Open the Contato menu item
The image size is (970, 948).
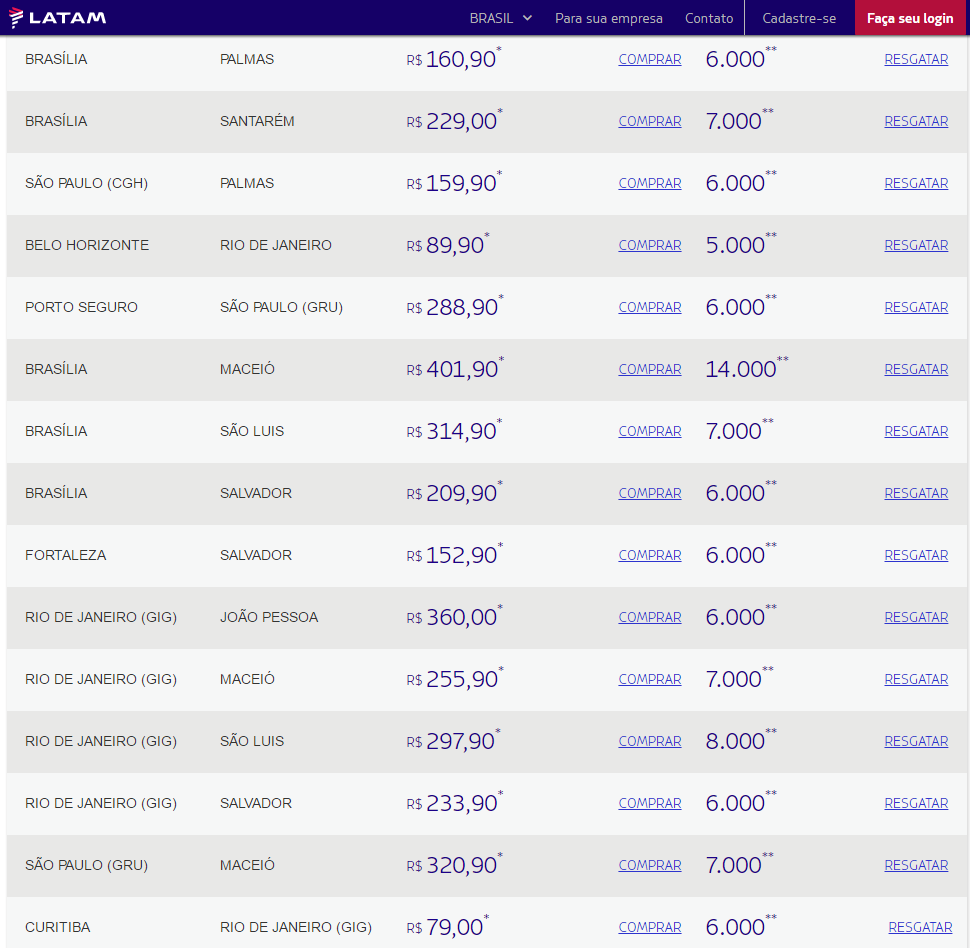(x=709, y=19)
